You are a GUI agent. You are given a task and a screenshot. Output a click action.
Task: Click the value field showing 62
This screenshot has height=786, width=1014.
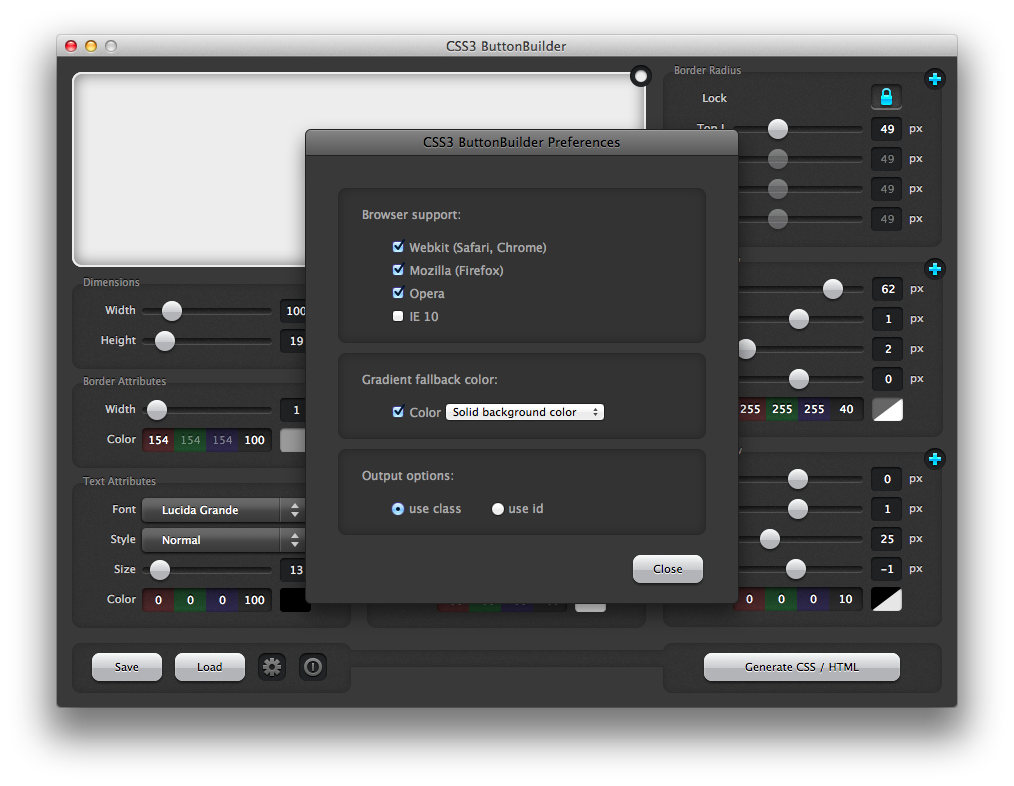pyautogui.click(x=887, y=289)
